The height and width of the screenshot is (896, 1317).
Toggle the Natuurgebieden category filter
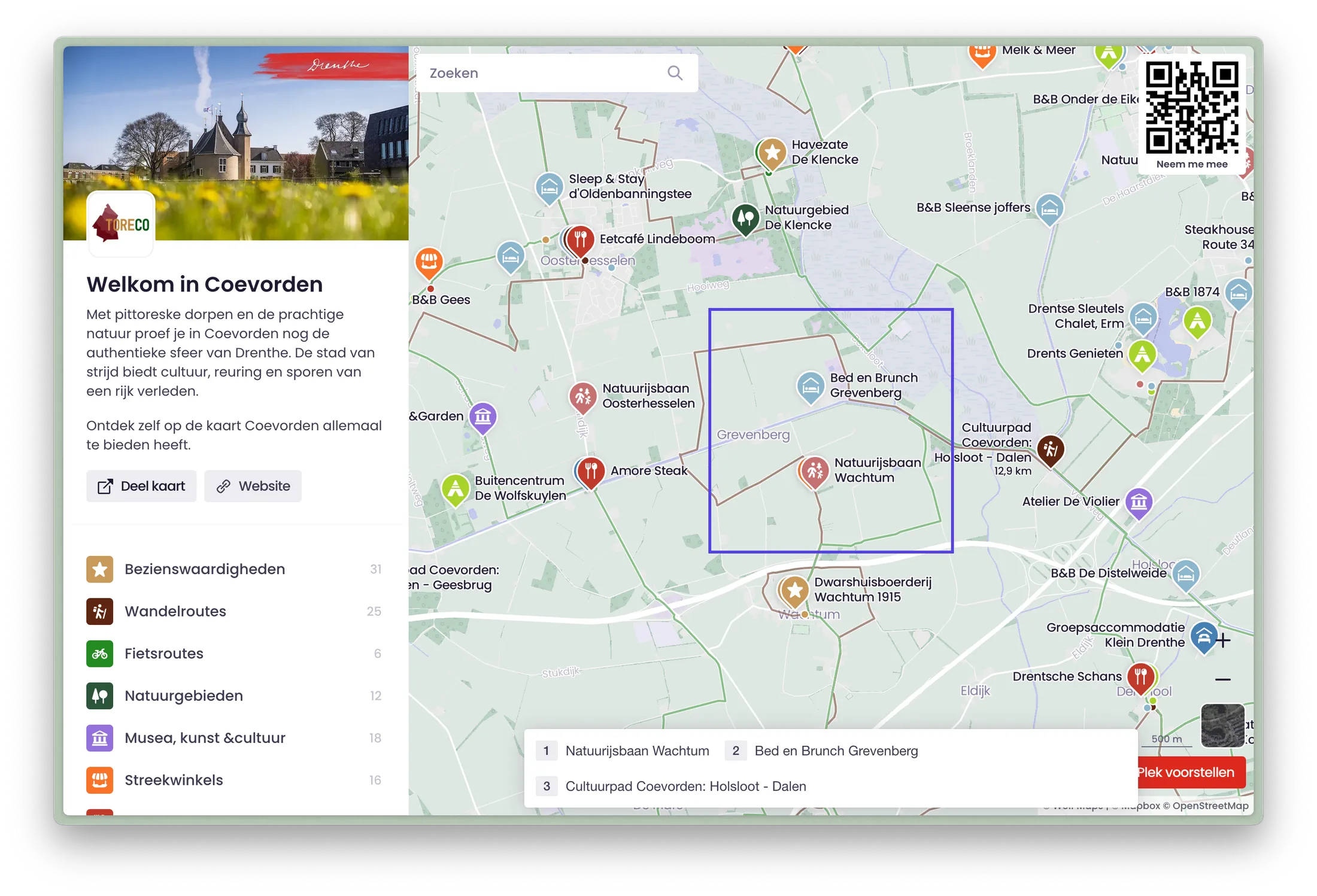point(183,695)
